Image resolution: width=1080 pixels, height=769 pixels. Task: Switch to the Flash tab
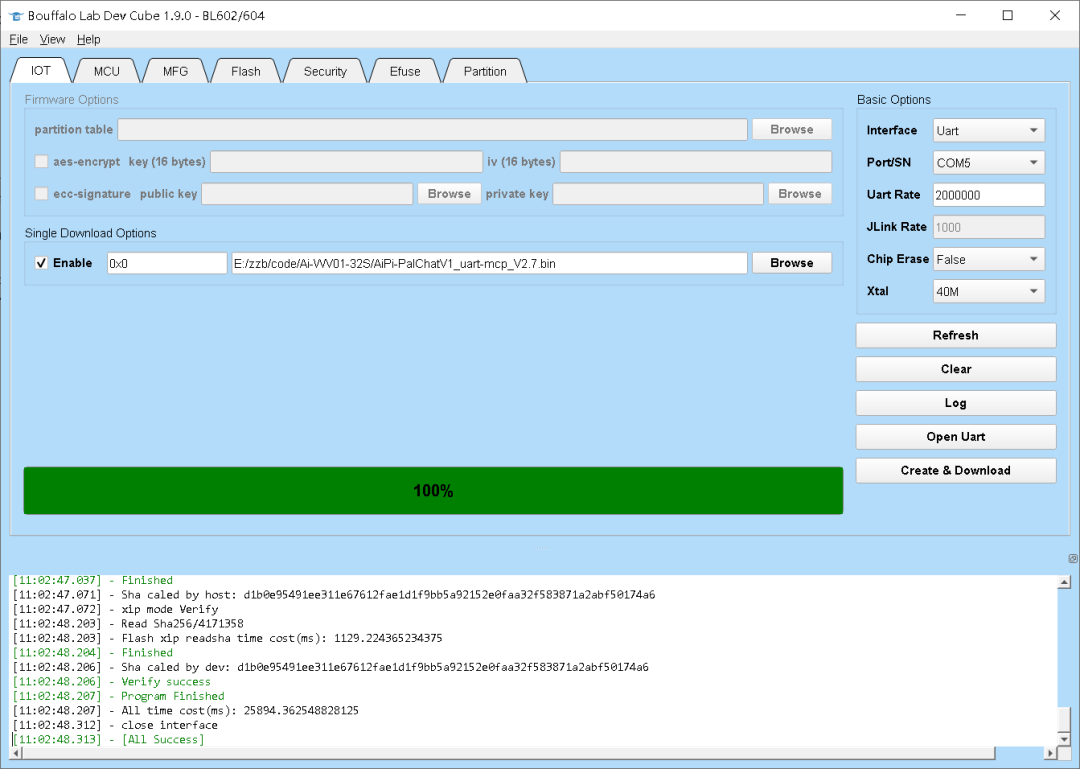click(x=246, y=71)
